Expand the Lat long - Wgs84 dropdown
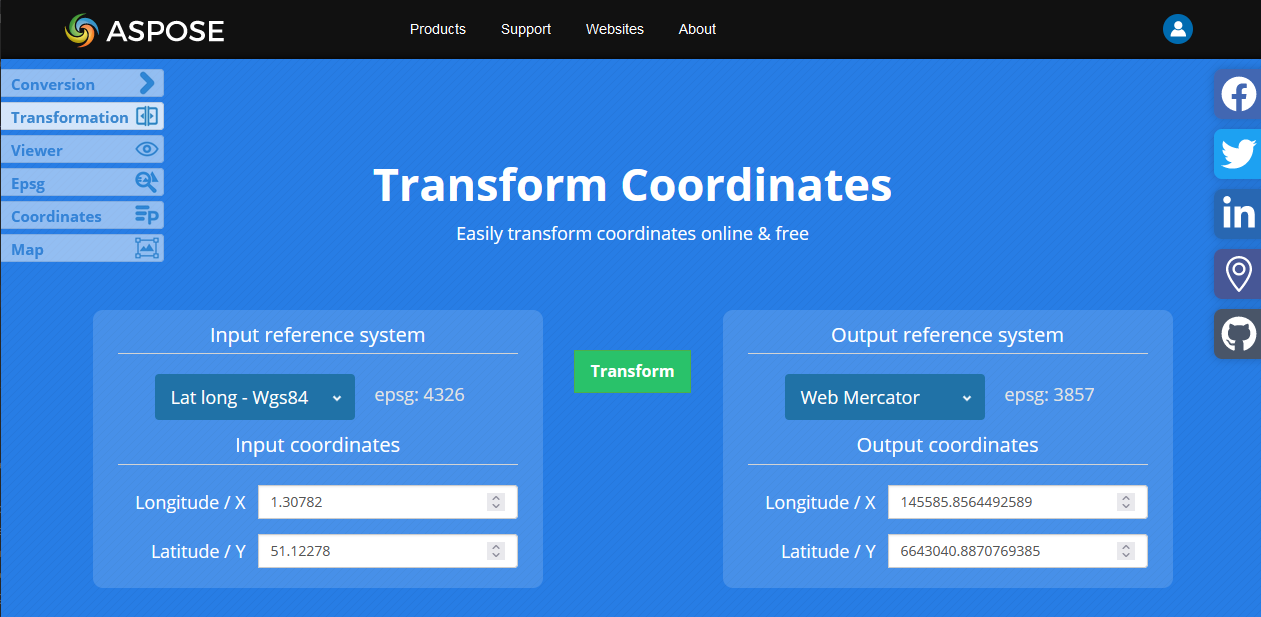The image size is (1261, 617). tap(254, 397)
